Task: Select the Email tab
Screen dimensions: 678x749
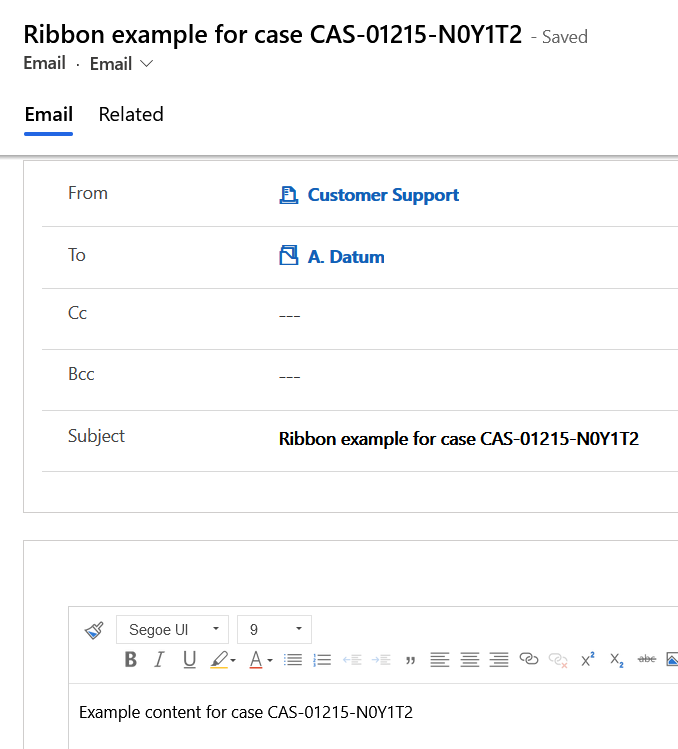Action: click(49, 115)
